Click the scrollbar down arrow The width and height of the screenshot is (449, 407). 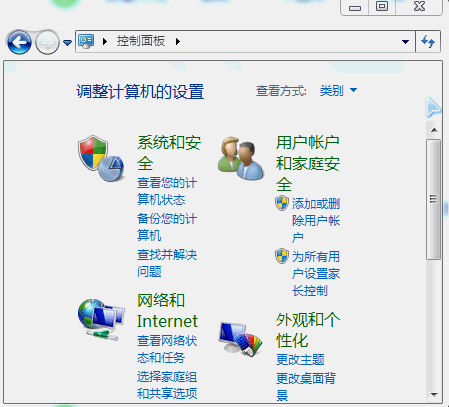click(434, 395)
